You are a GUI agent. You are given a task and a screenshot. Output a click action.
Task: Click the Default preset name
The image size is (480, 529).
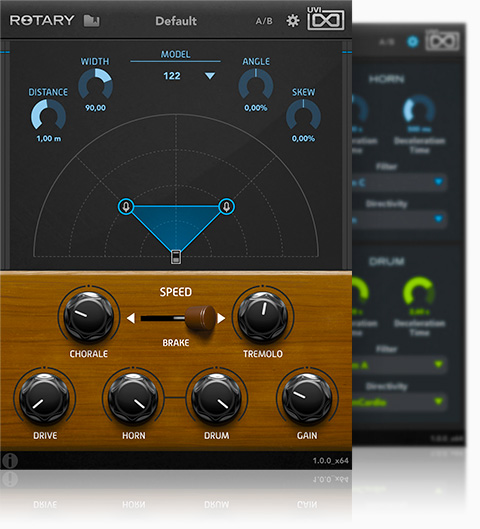[x=176, y=21]
